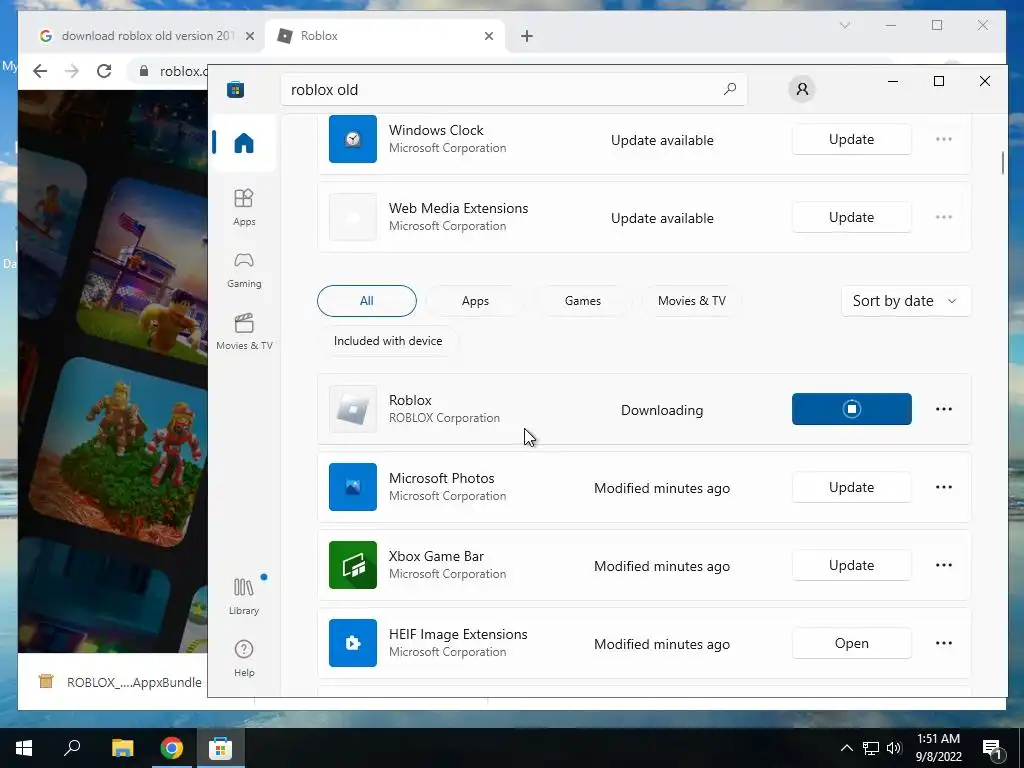
Task: Show hidden system tray icons
Action: coord(846,748)
